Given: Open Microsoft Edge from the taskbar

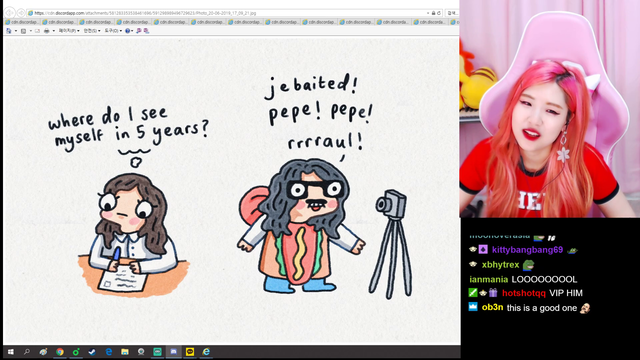Looking at the screenshot, I should tap(109, 351).
